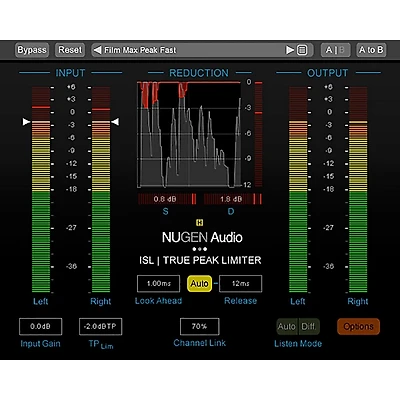The image size is (400, 400).
Task: Click the Channel Link 70% field
Action: pyautogui.click(x=199, y=326)
